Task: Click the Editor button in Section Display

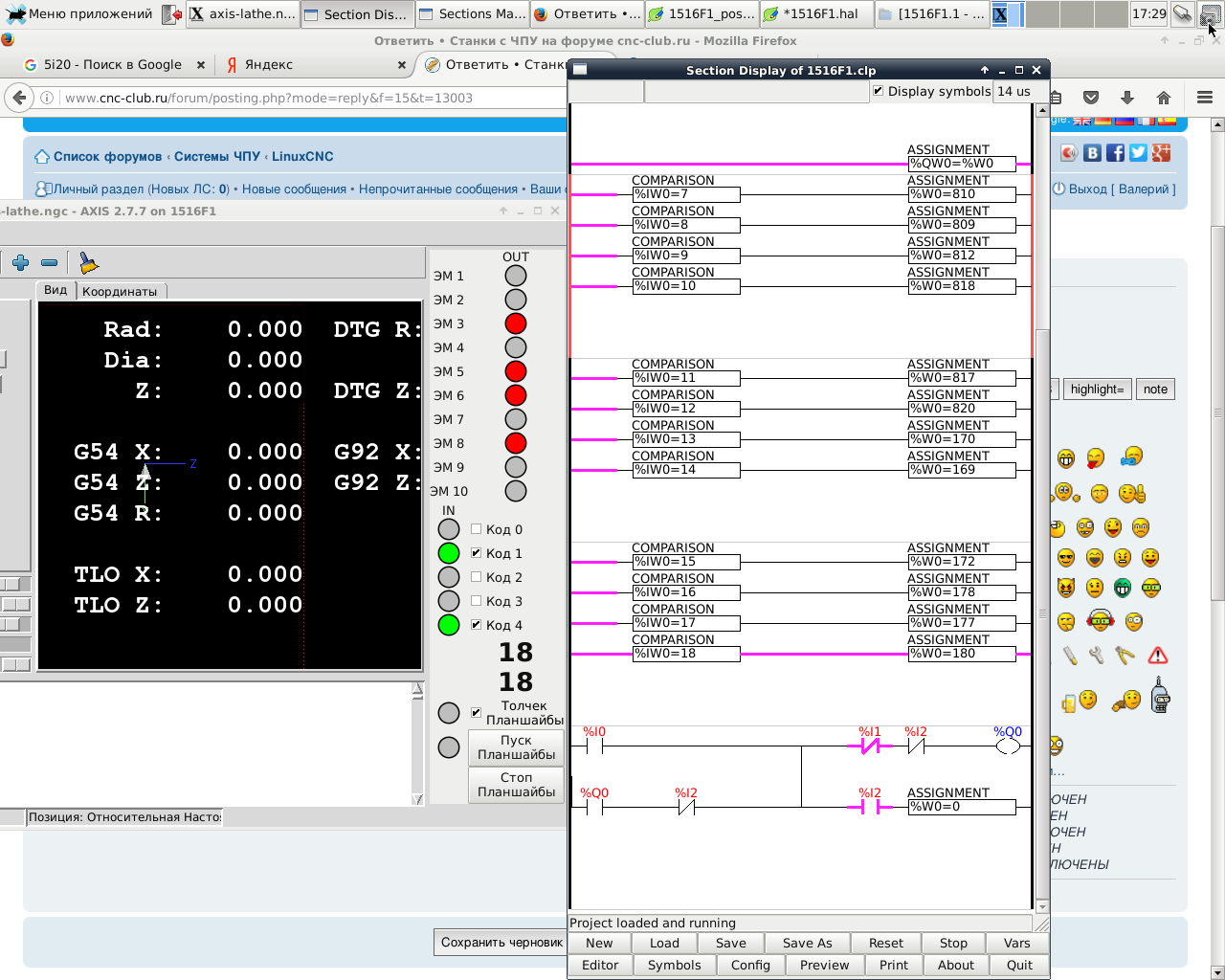Action: (600, 965)
